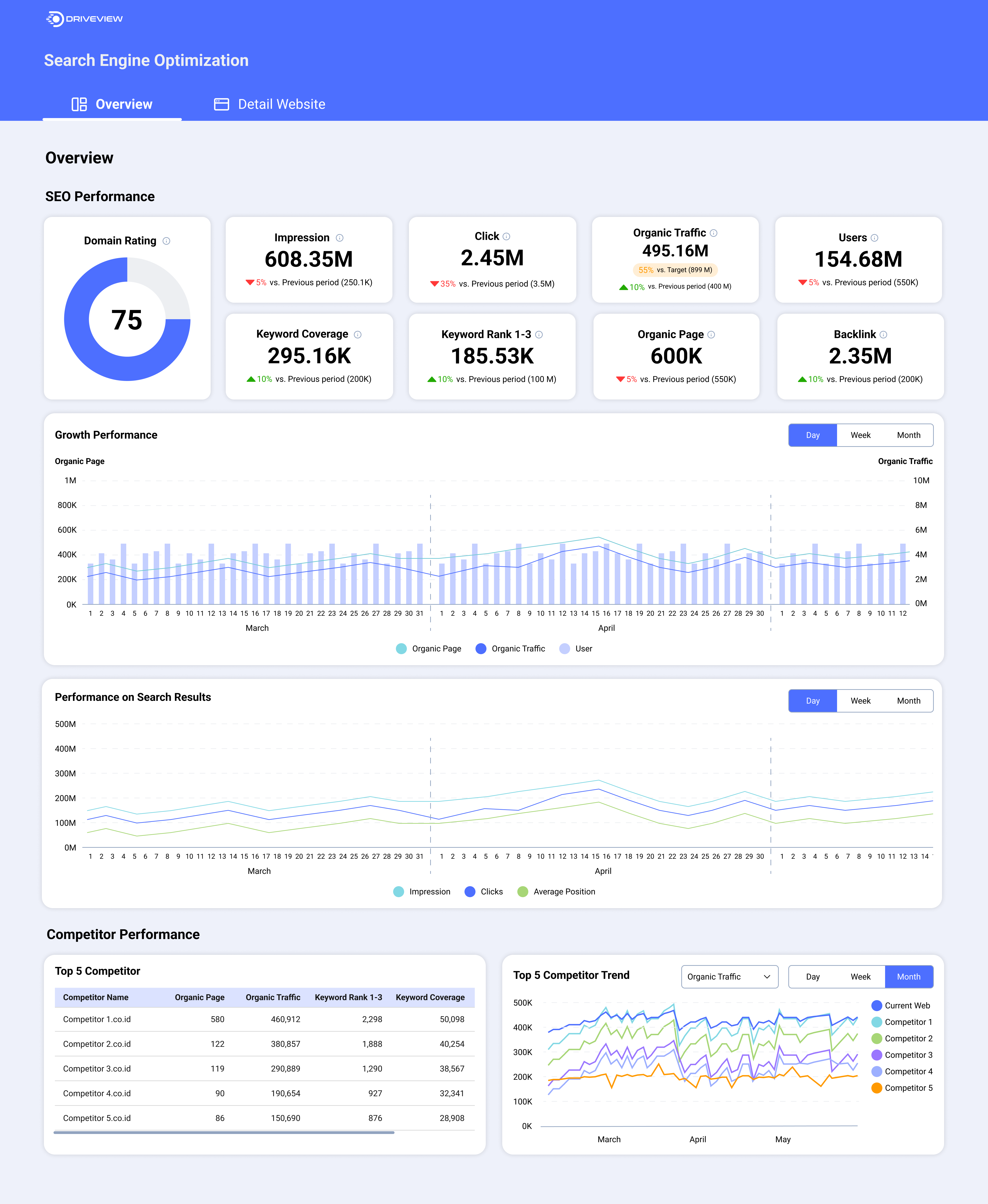This screenshot has width=988, height=1204.
Task: Toggle the Impression legend swatch
Action: (398, 892)
